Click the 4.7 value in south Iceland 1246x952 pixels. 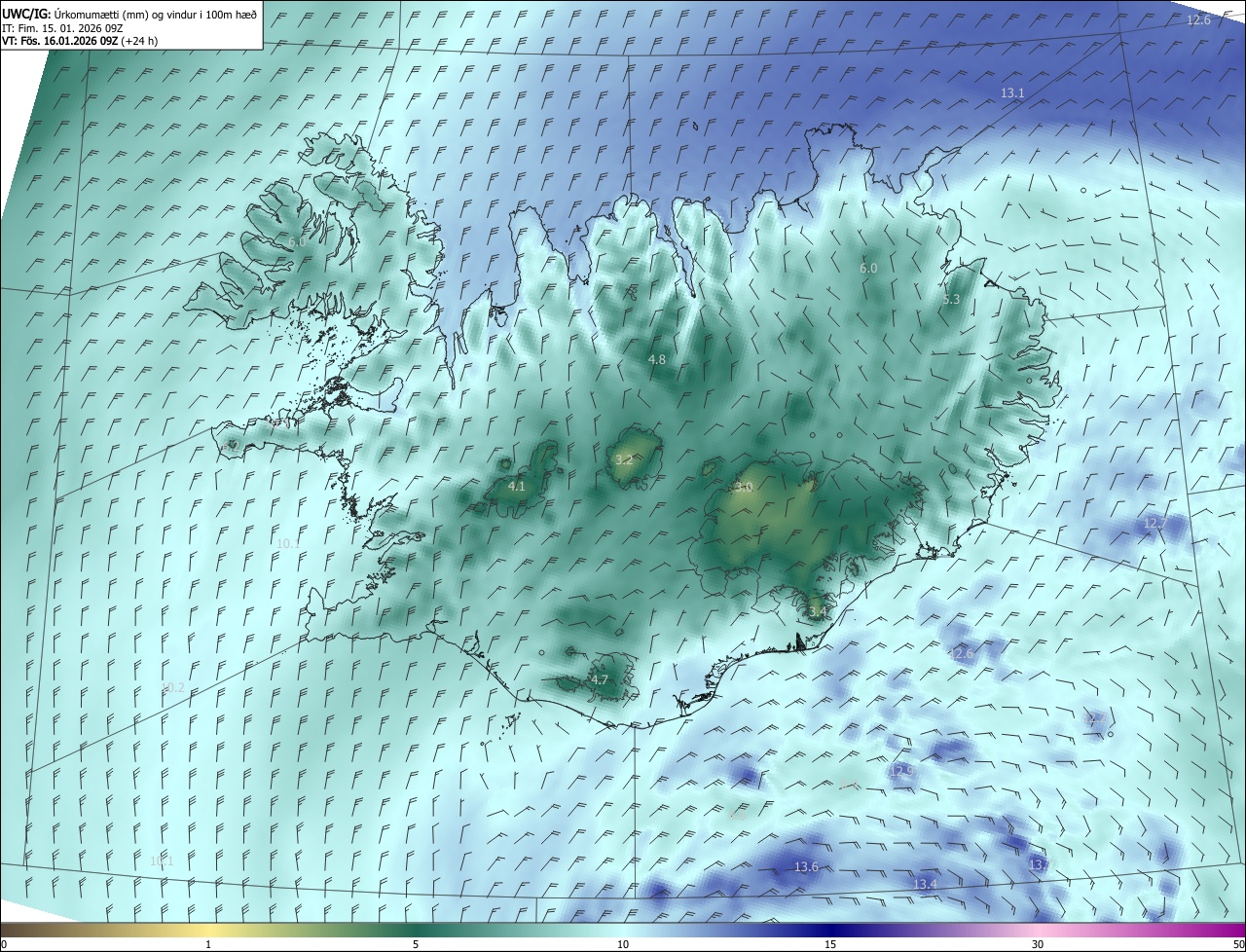pyautogui.click(x=600, y=679)
